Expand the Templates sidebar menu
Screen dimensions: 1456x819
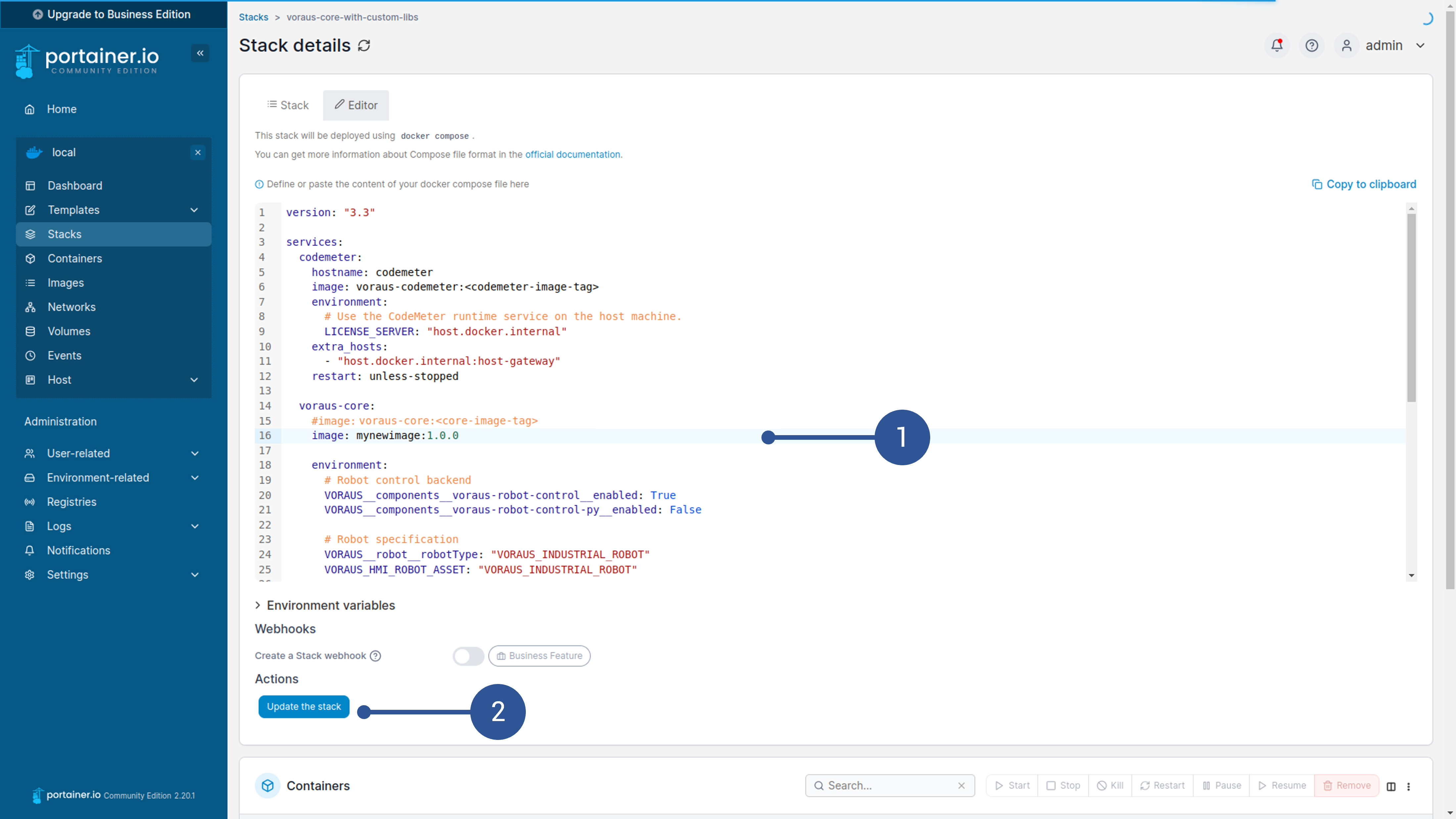pos(194,210)
